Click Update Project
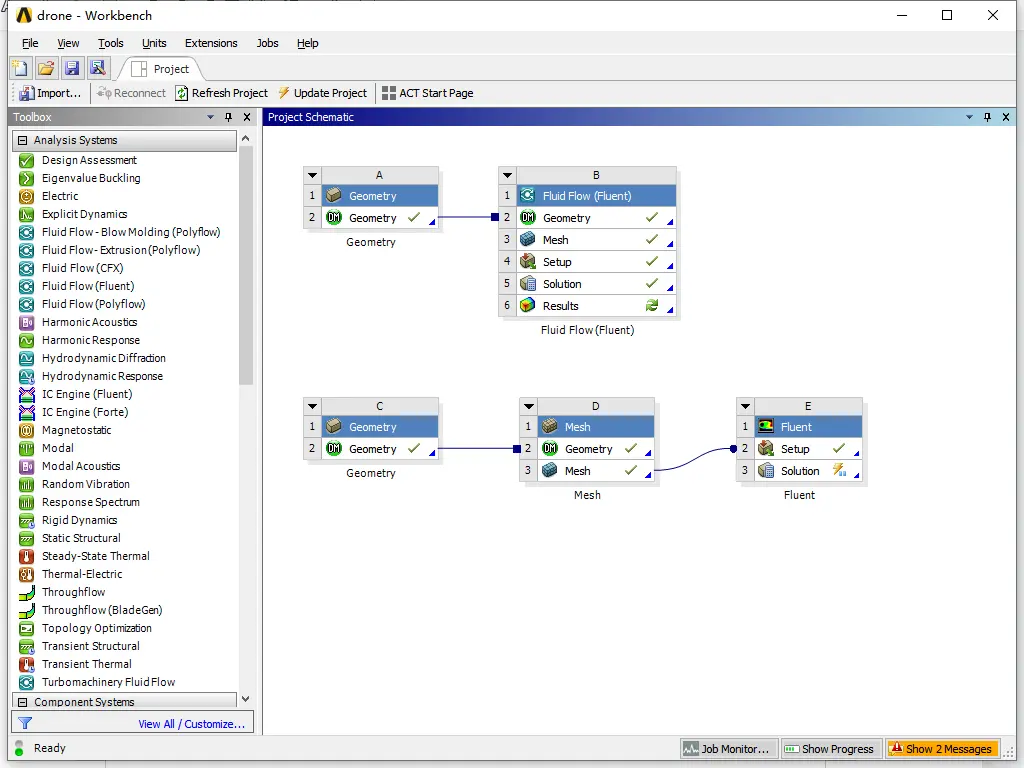The height and width of the screenshot is (768, 1024). pos(323,93)
